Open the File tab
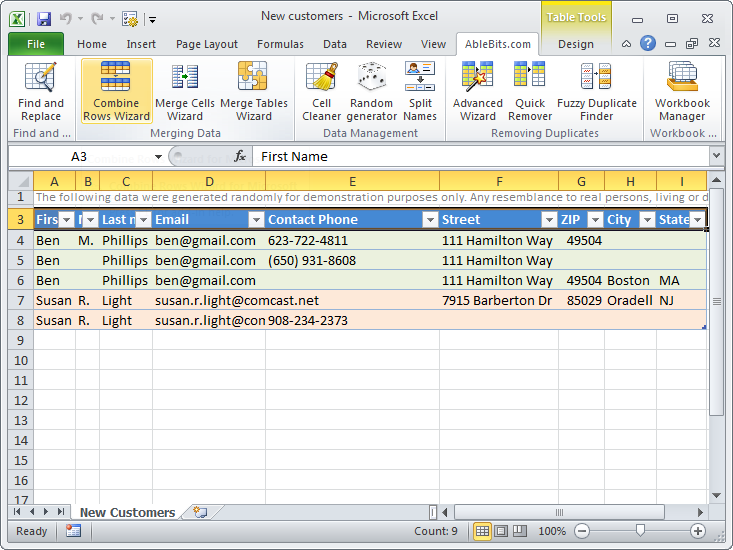This screenshot has width=733, height=550. pos(36,44)
